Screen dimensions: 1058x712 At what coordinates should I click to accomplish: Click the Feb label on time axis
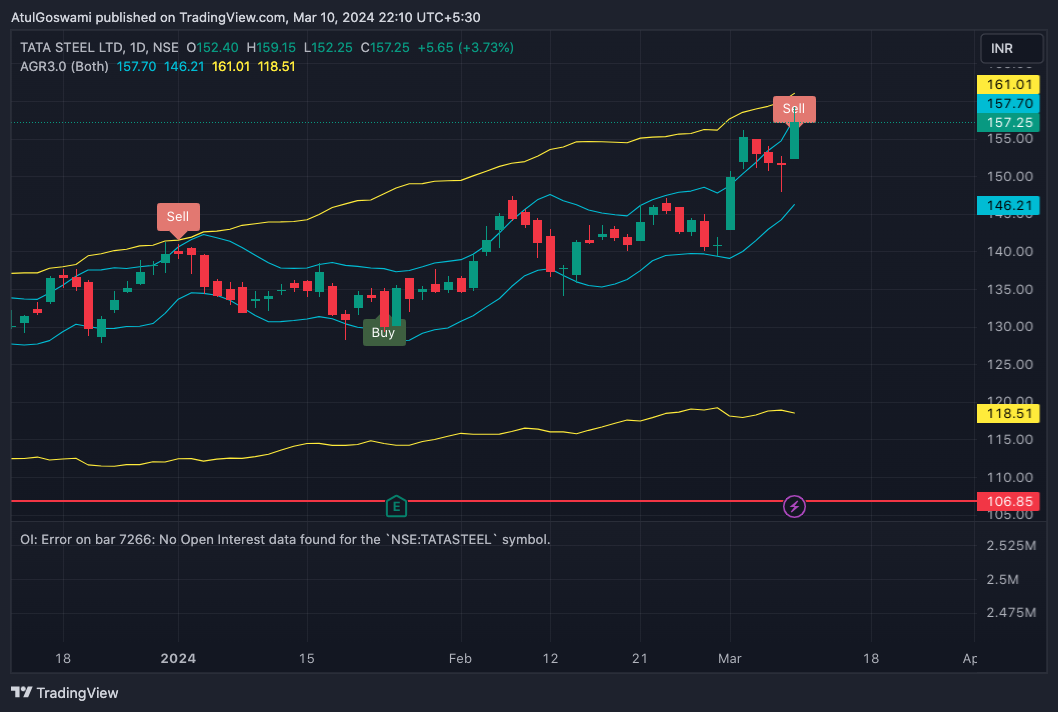(x=460, y=658)
